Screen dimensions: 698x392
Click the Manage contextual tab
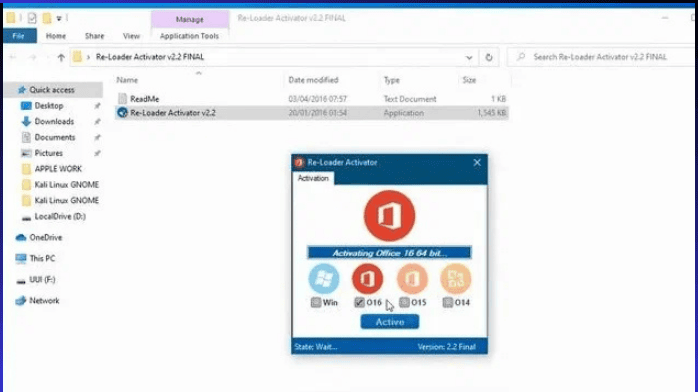pos(190,20)
